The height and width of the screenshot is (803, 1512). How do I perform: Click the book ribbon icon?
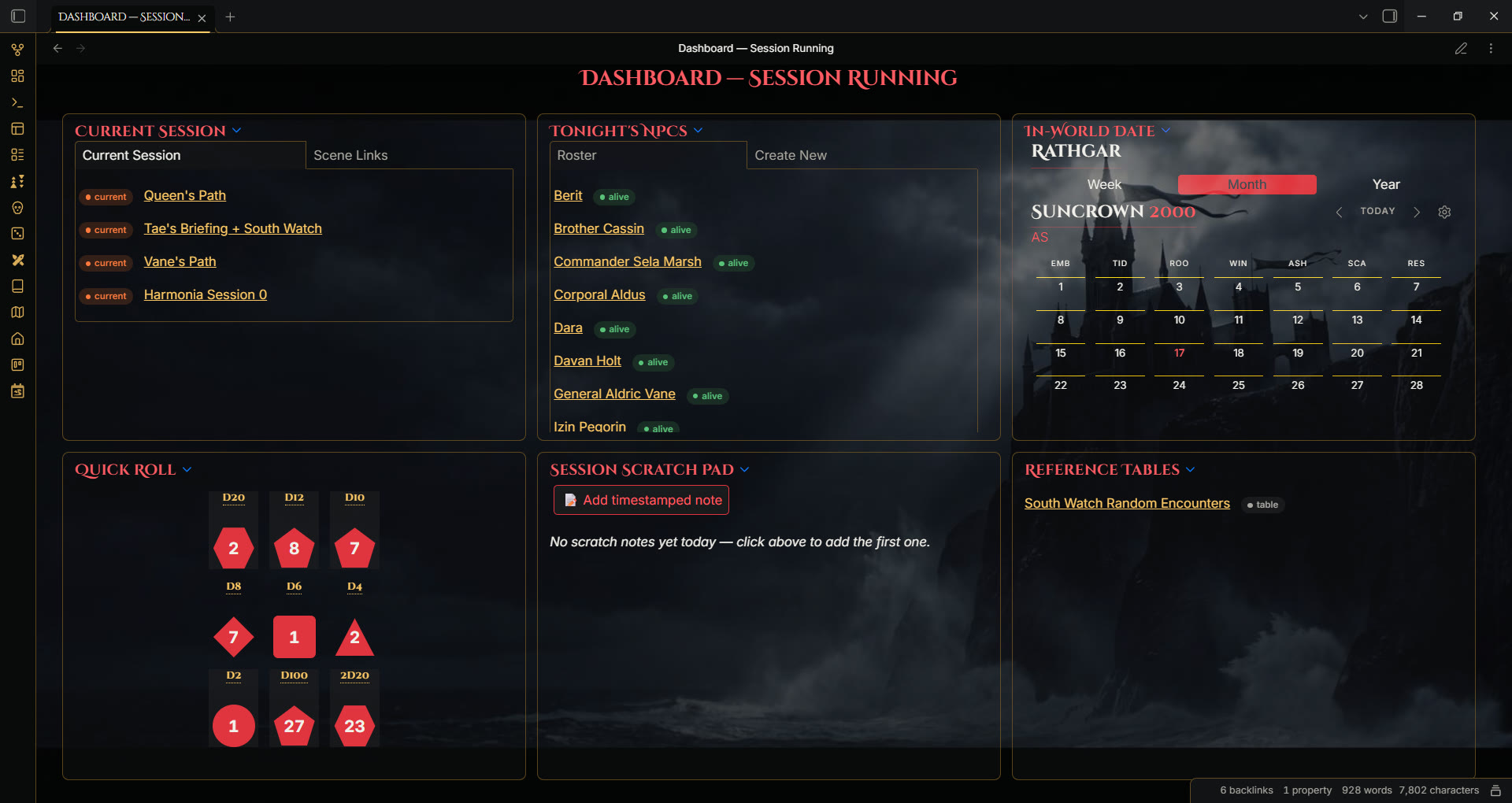(17, 286)
